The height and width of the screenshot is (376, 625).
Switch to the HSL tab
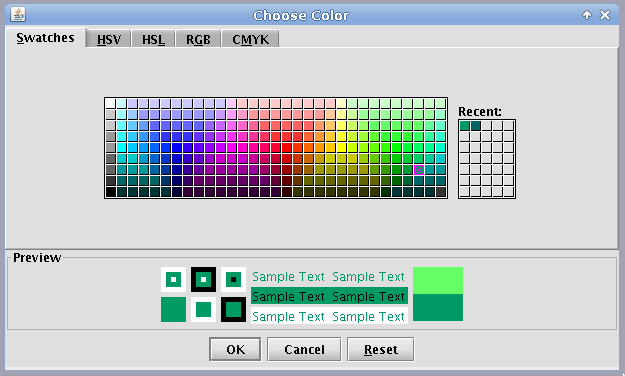153,39
